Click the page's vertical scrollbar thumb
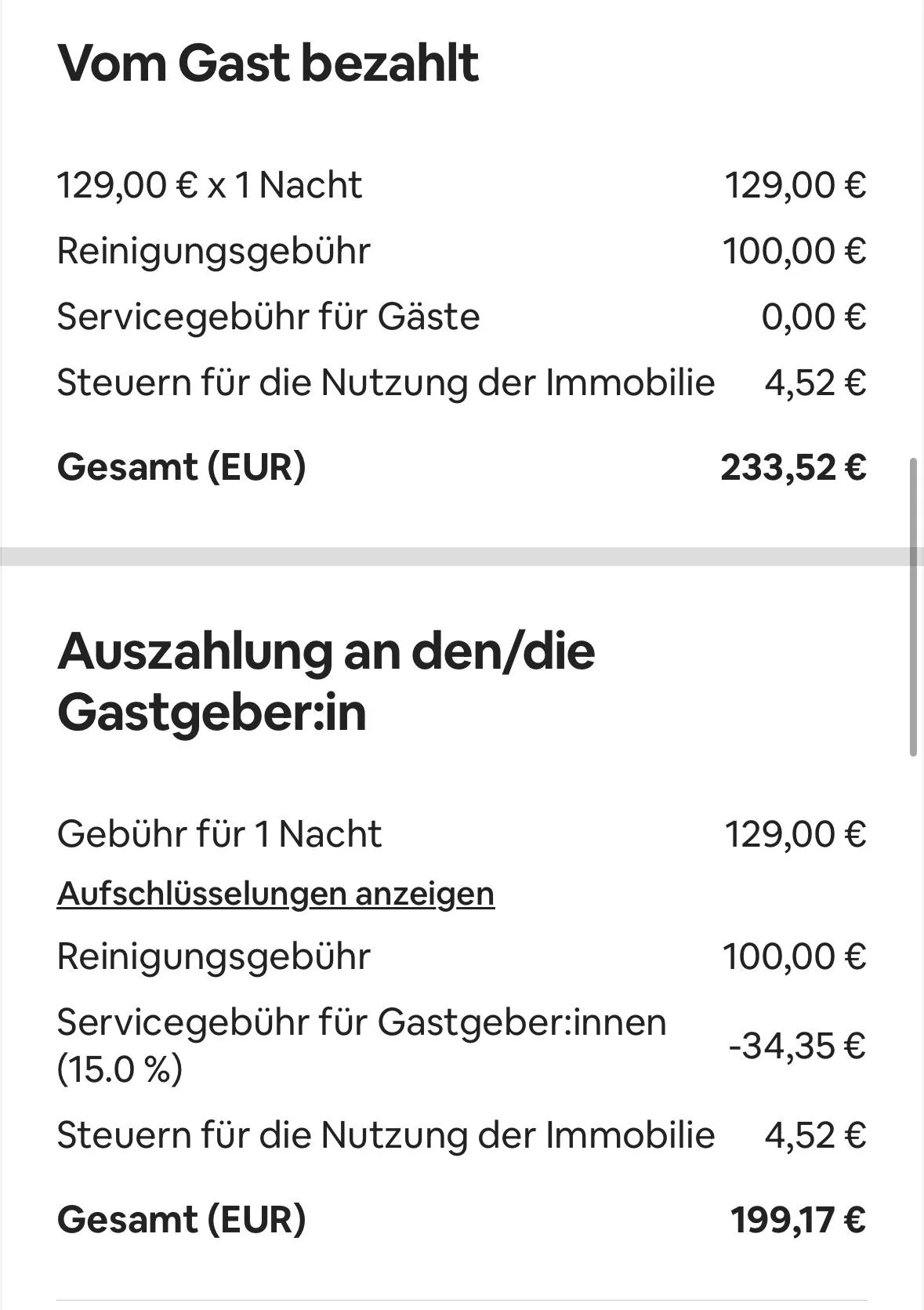 click(x=913, y=608)
